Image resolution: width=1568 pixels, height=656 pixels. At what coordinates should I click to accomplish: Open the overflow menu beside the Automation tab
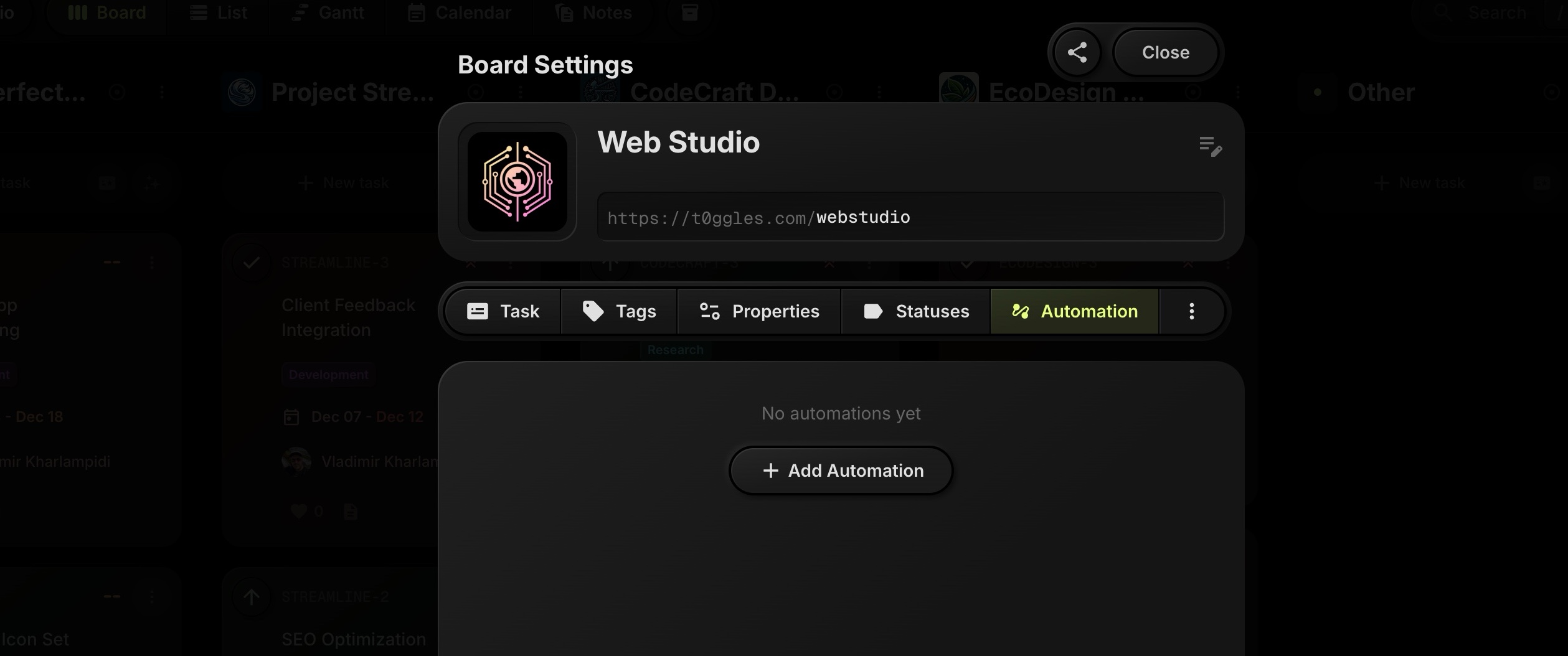click(x=1191, y=311)
